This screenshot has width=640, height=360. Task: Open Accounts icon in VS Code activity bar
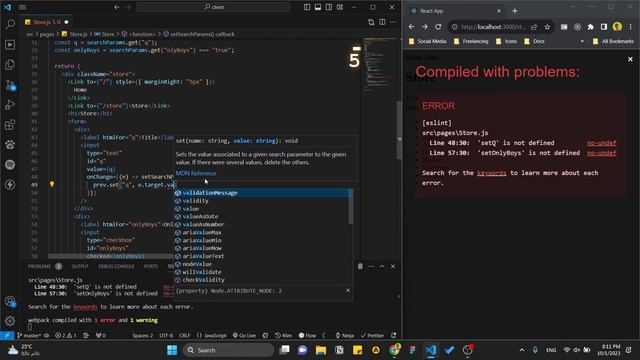[10, 301]
